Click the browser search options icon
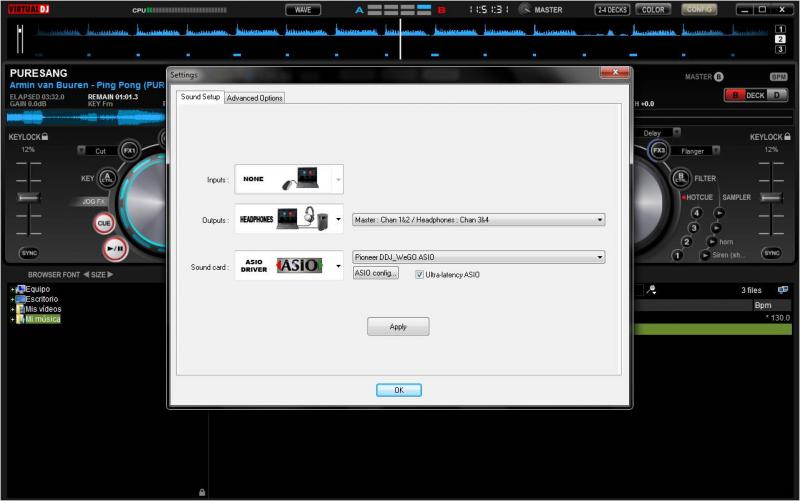This screenshot has width=800, height=501. 652,290
